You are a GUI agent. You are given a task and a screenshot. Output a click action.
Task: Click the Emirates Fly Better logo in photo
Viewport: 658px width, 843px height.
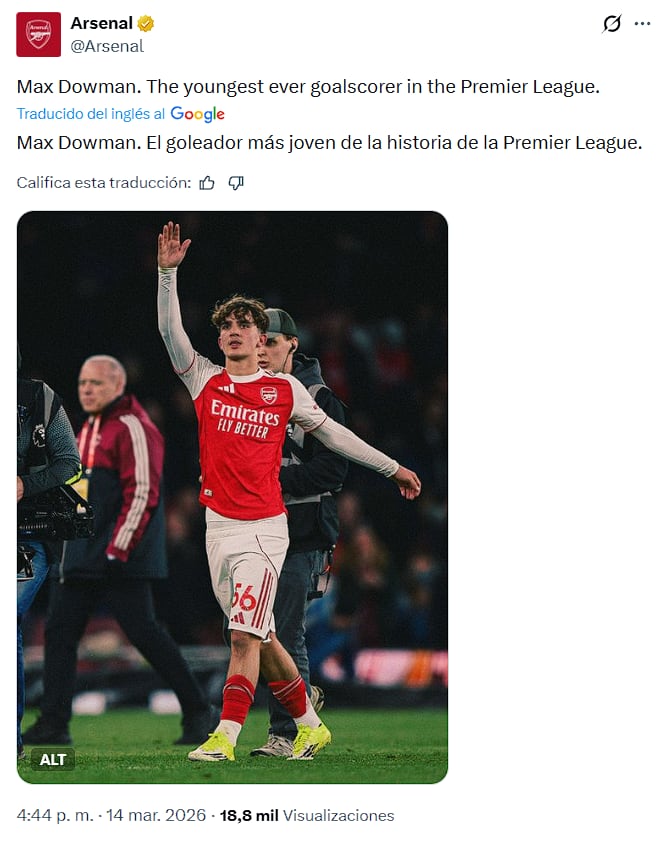coord(244,419)
